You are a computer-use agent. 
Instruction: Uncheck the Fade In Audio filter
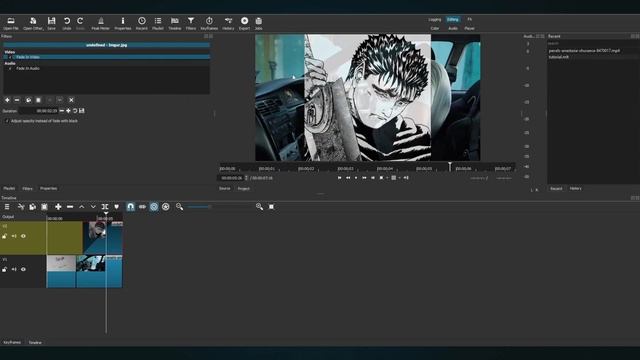click(x=10, y=69)
